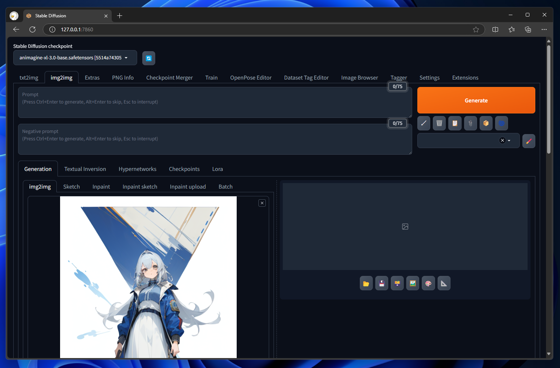Select the inner img2img sub-tab
The image size is (560, 368).
(40, 187)
